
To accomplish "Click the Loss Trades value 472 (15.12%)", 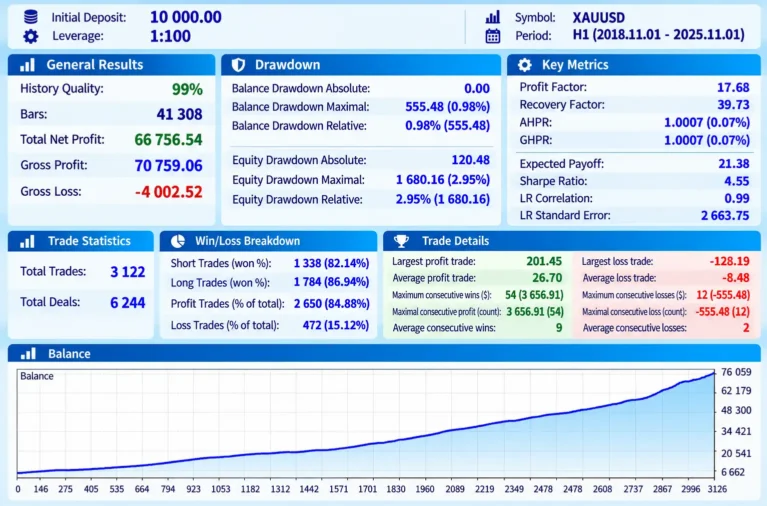I will (x=336, y=325).
